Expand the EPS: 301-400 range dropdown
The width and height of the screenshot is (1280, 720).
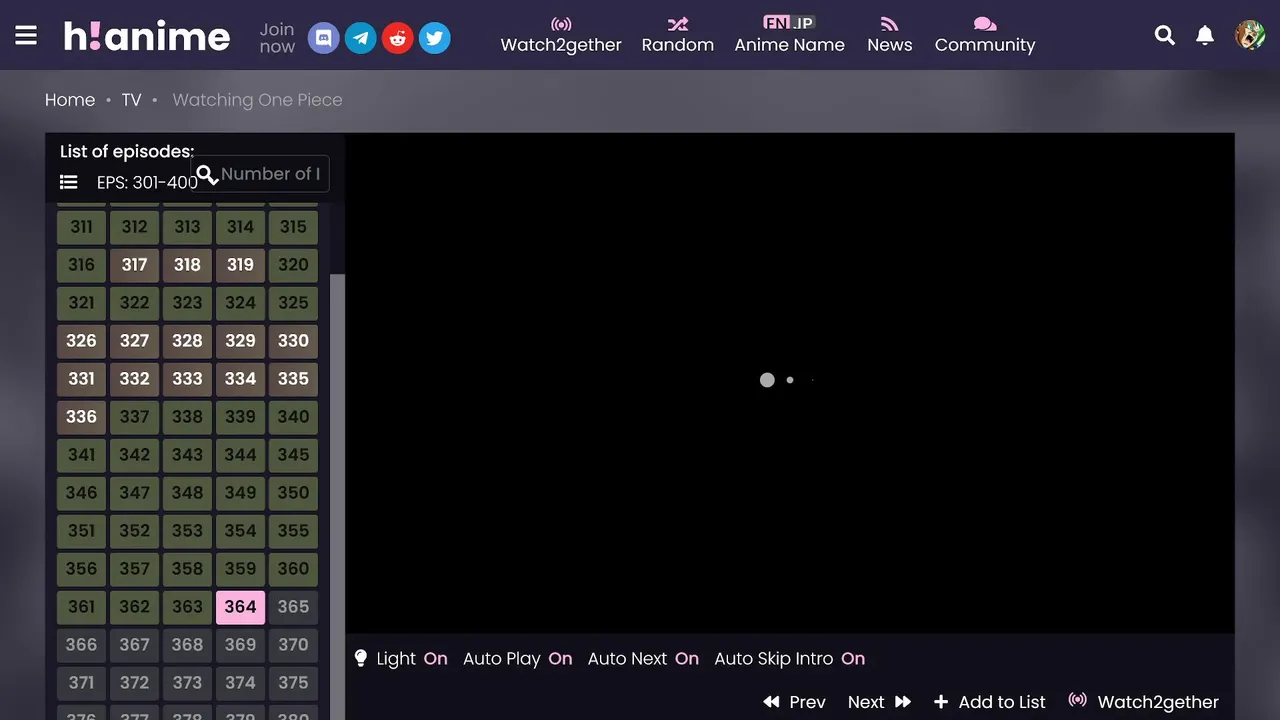coord(147,182)
